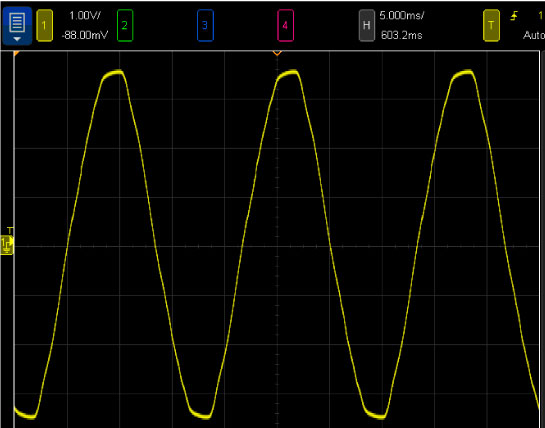Image resolution: width=545 pixels, height=428 pixels.
Task: Click the 603.2ms horizontal delay value
Action: 401,35
